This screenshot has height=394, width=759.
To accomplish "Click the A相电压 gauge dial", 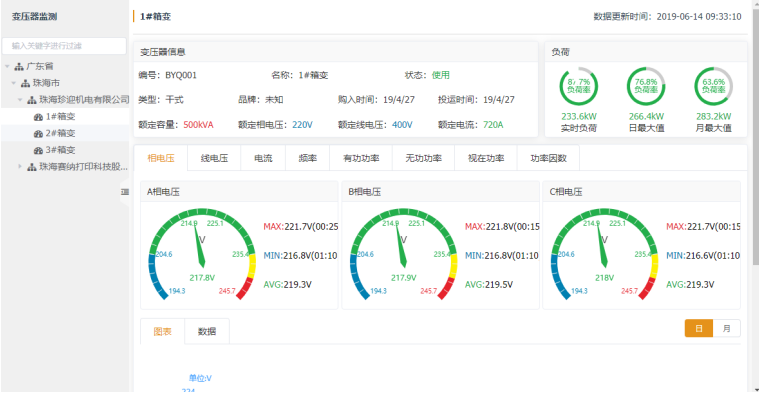I will tap(202, 254).
